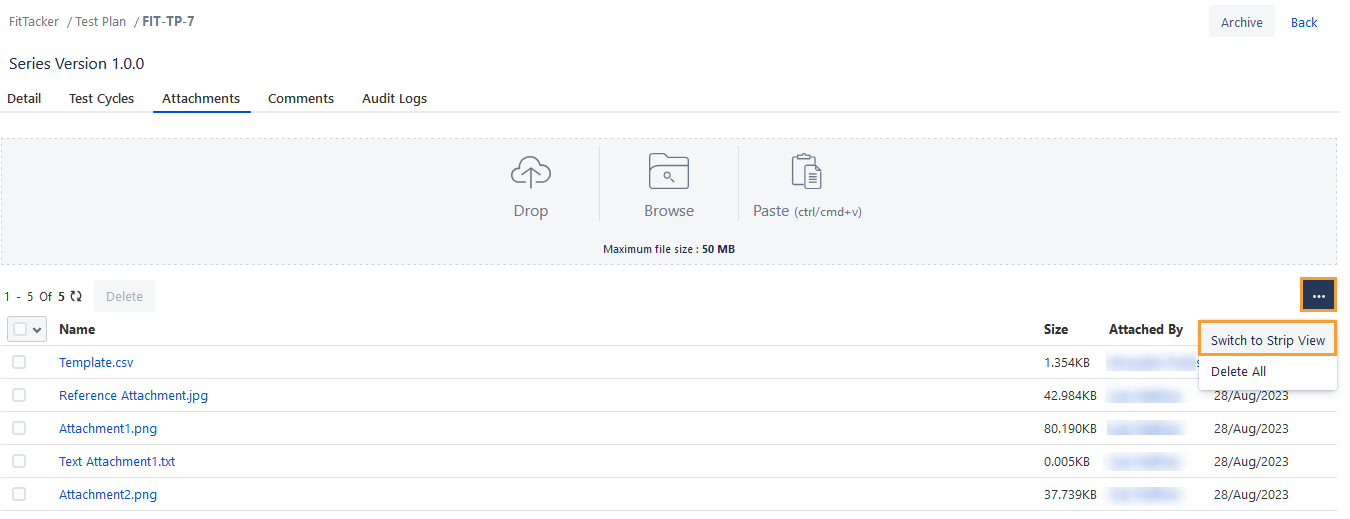Click the Maximum file size 50 MB note
This screenshot has height=519, width=1350.
[669, 249]
